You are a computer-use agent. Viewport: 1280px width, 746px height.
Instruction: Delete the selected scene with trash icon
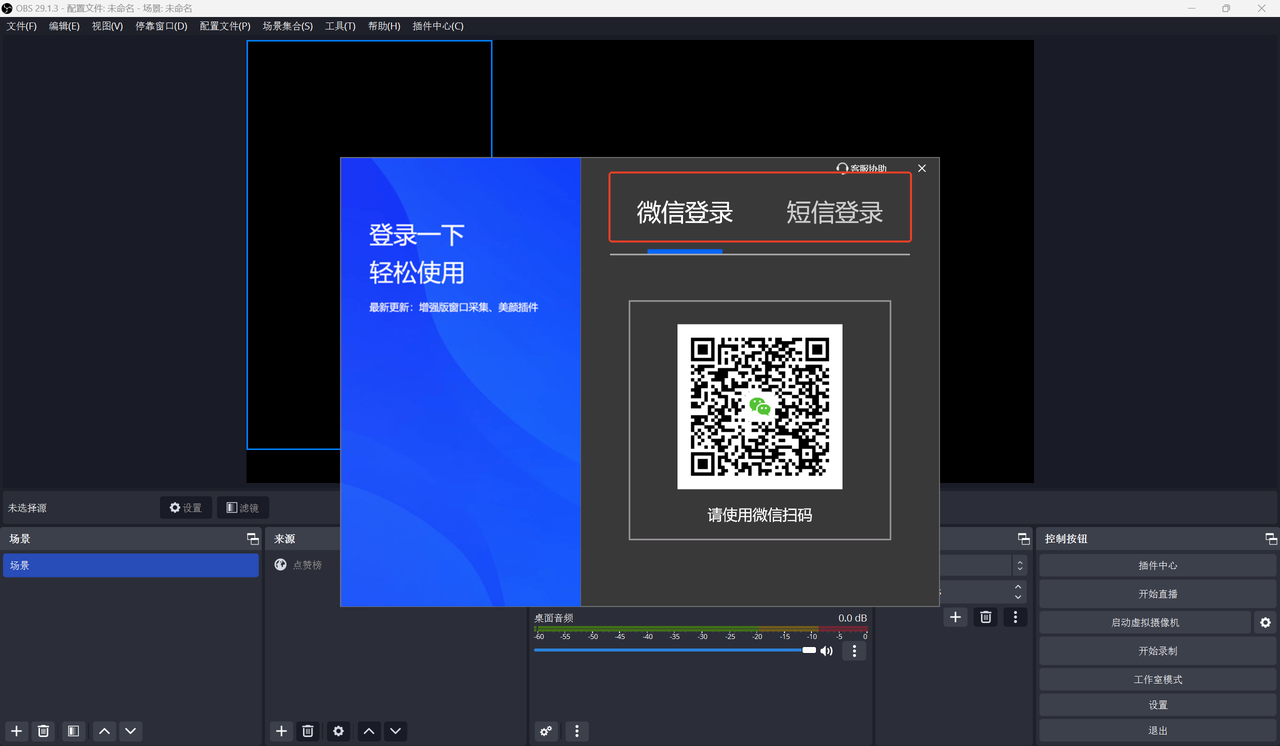(43, 731)
